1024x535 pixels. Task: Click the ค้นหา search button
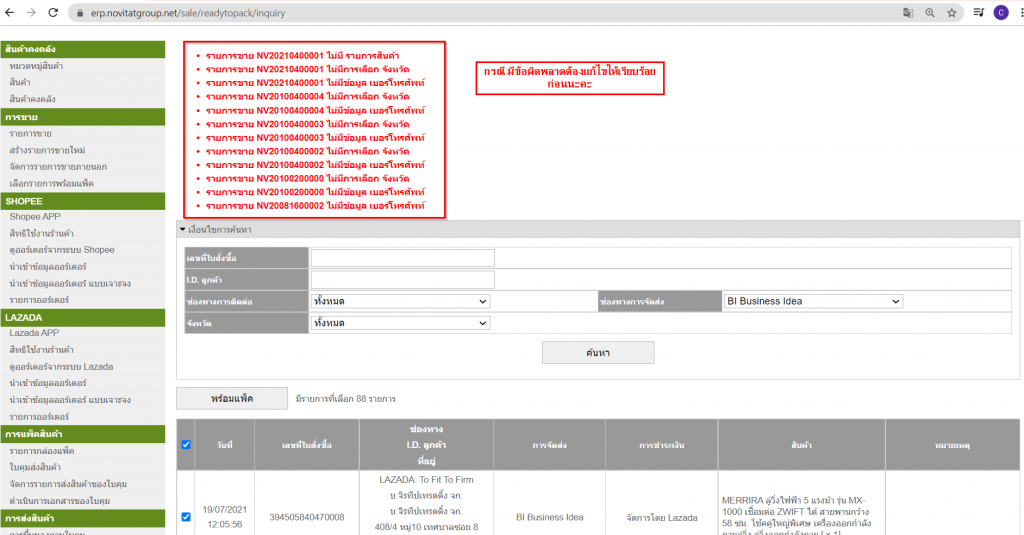point(598,352)
